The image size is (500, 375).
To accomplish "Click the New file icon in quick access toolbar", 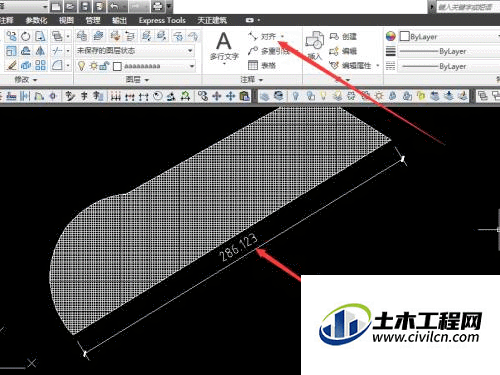I will [56, 6].
